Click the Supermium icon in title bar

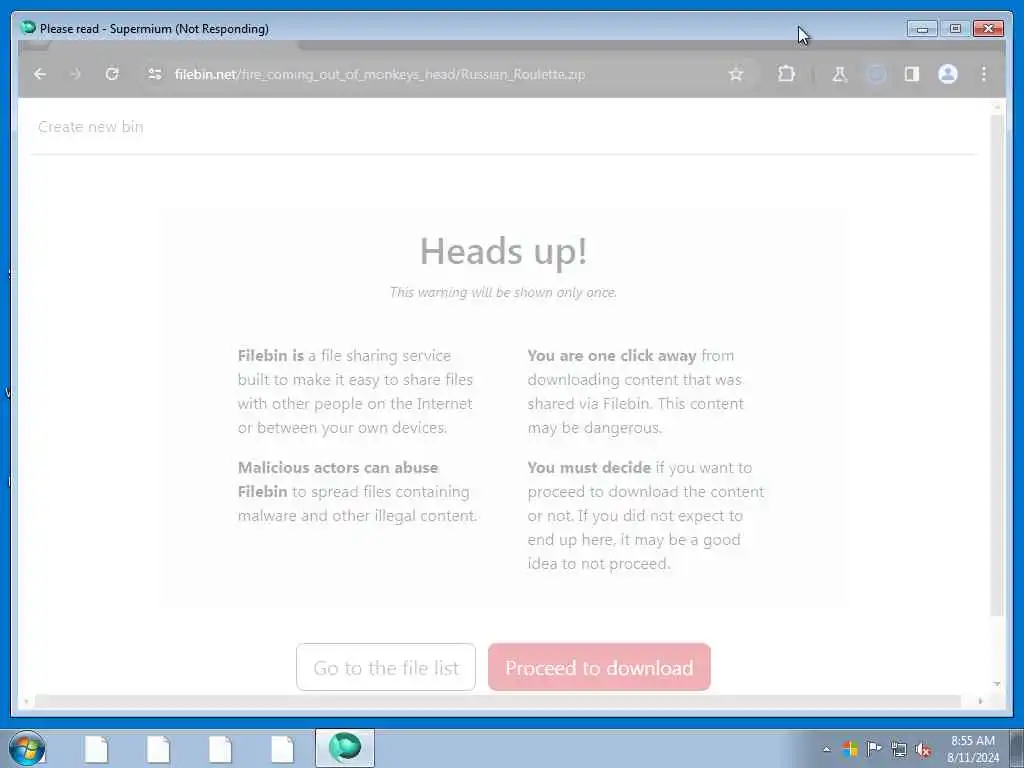tap(27, 27)
